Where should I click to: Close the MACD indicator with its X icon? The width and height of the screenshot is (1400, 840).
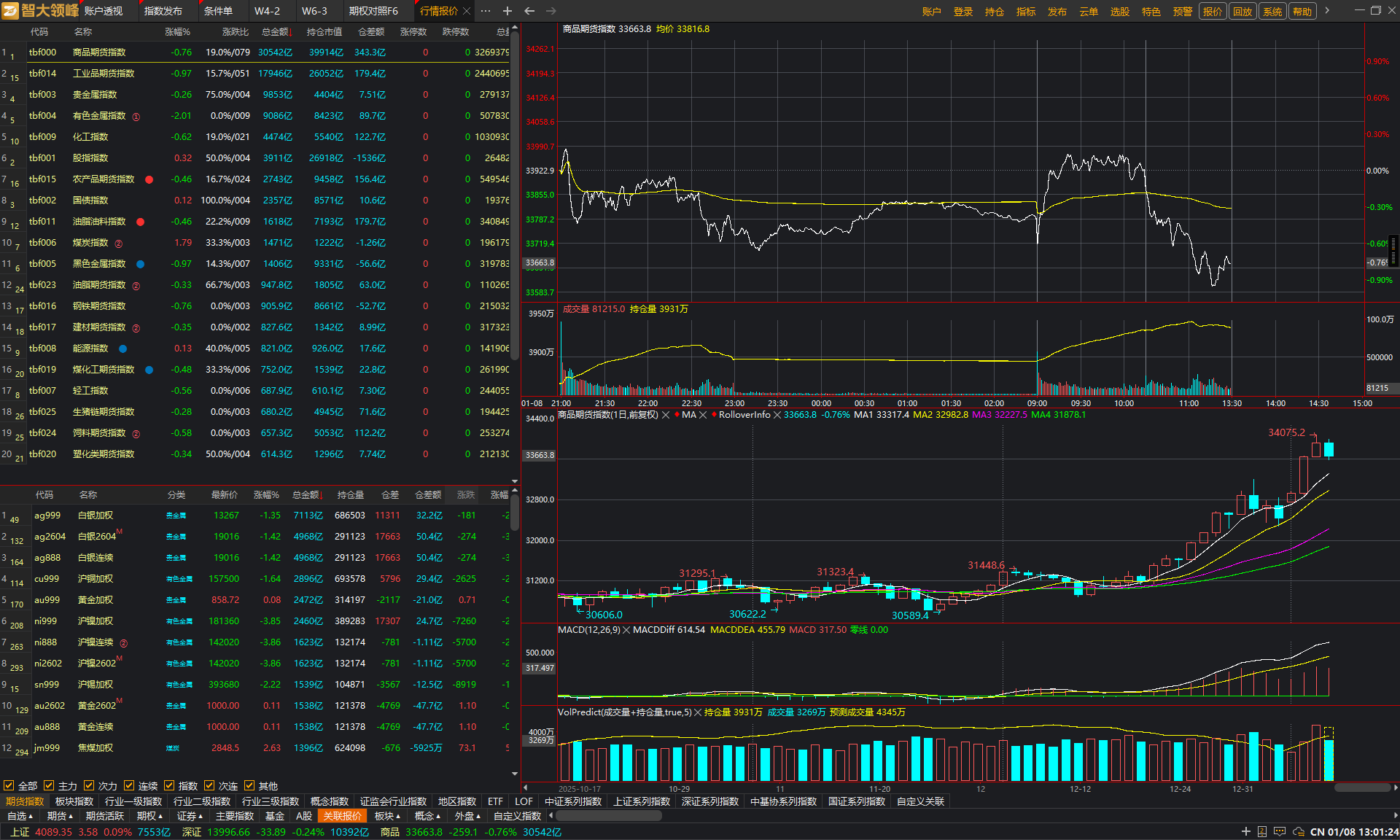(x=626, y=630)
